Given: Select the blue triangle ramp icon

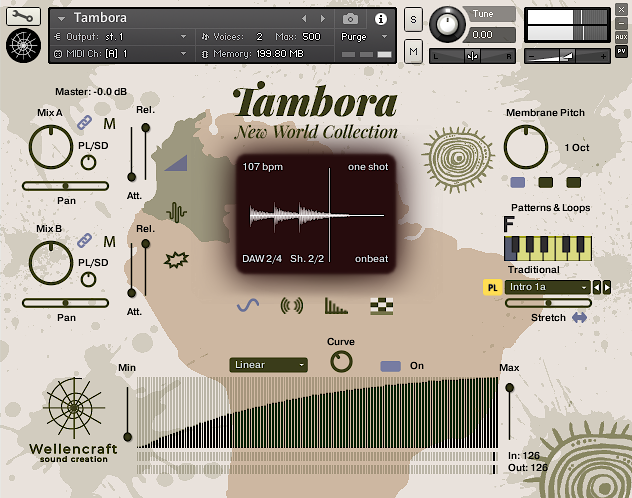Looking at the screenshot, I should coord(176,163).
